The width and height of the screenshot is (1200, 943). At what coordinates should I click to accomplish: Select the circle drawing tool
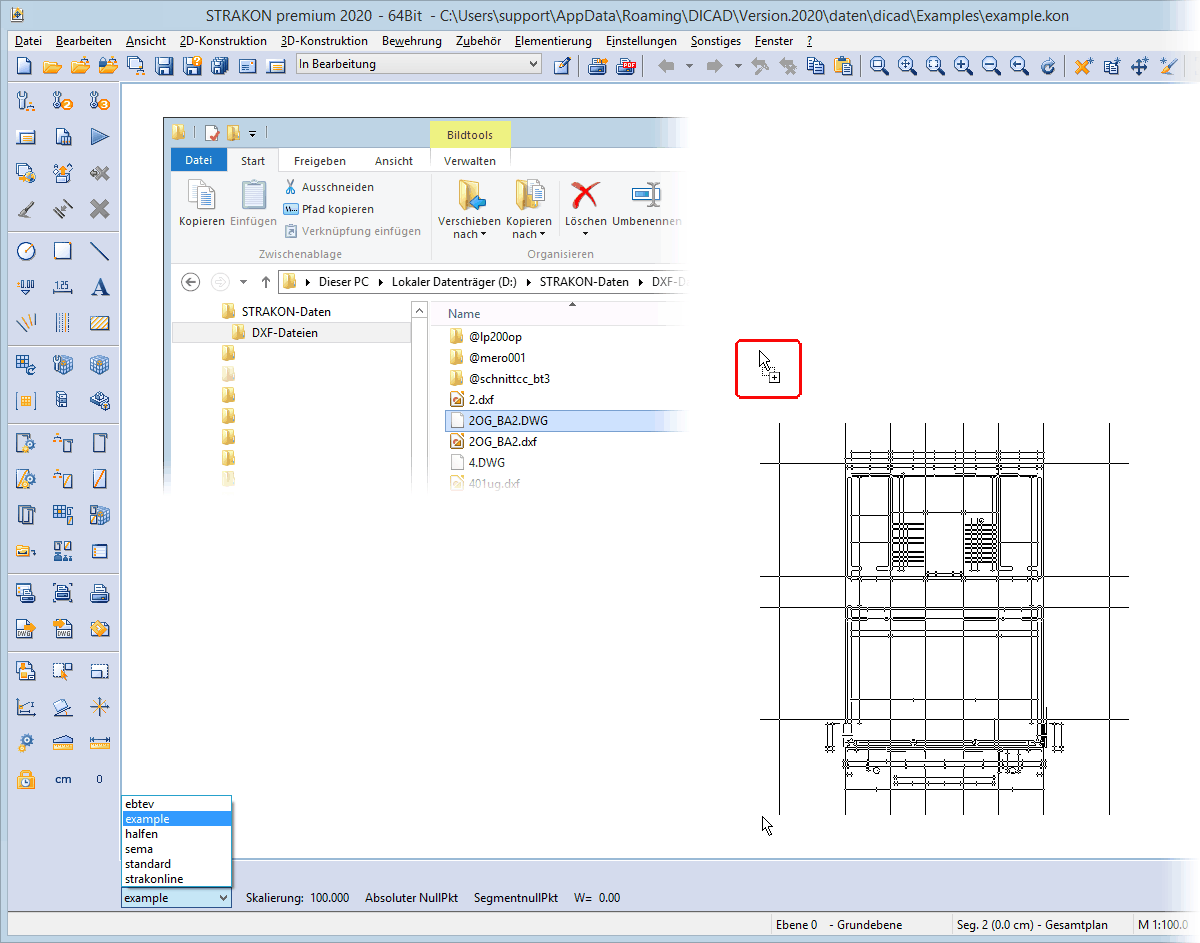tap(26, 251)
